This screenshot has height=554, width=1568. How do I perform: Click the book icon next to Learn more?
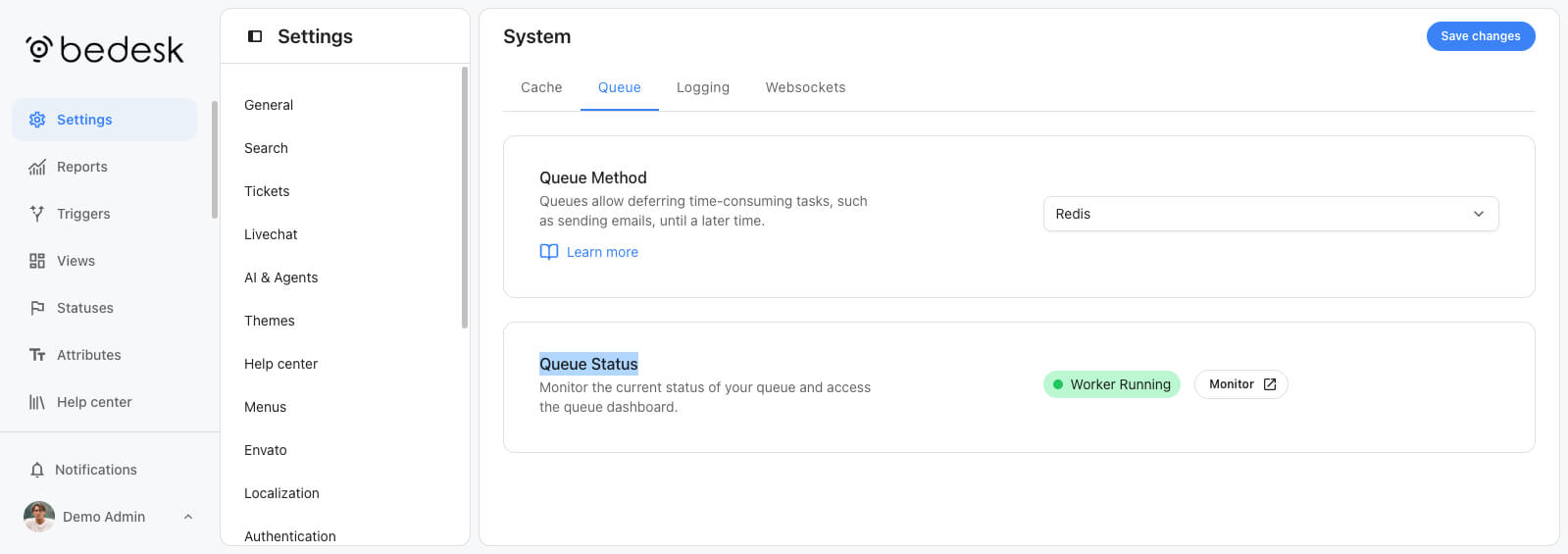(549, 252)
